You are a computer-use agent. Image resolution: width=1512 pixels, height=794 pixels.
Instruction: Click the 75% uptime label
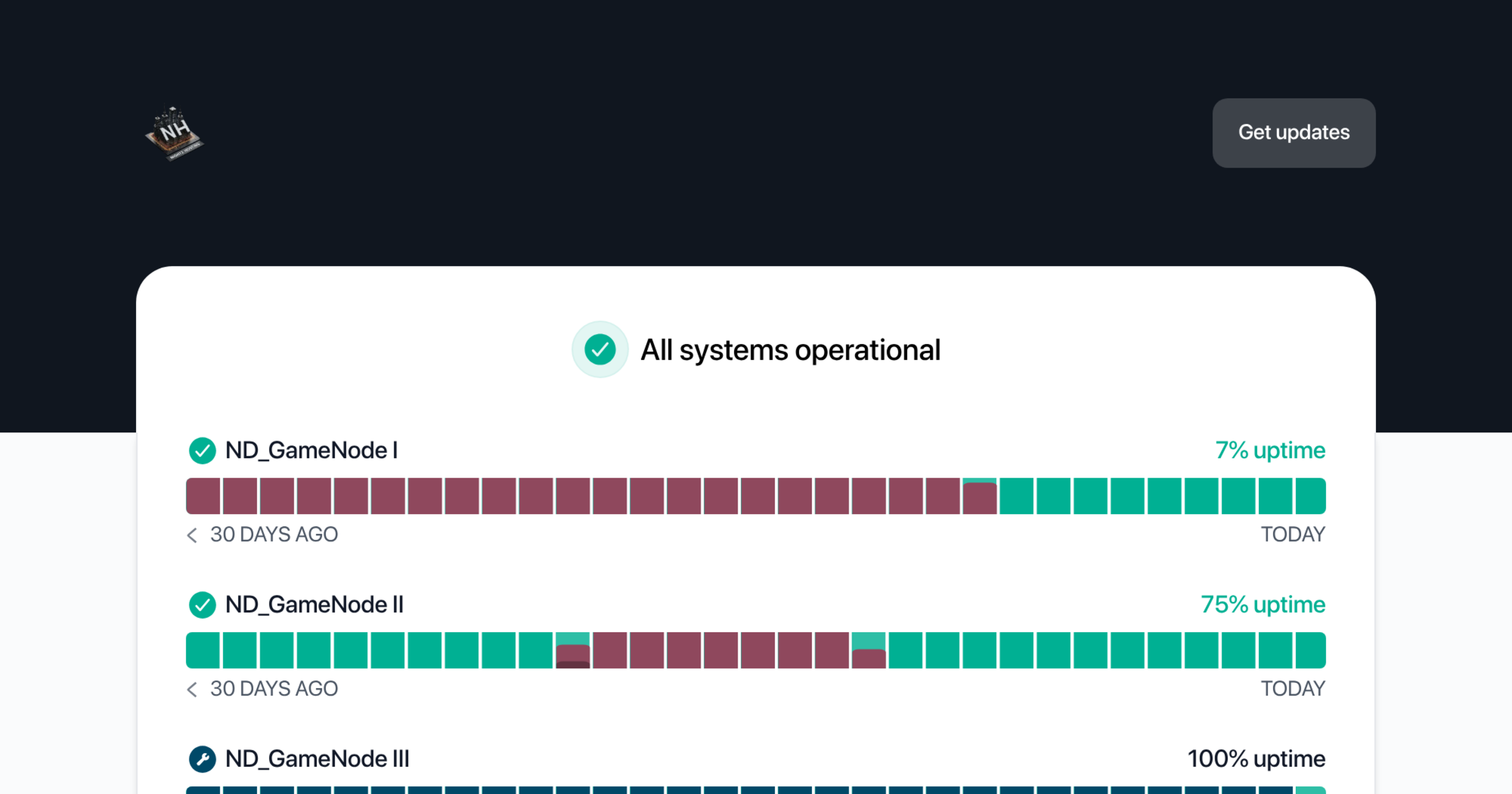(x=1263, y=605)
